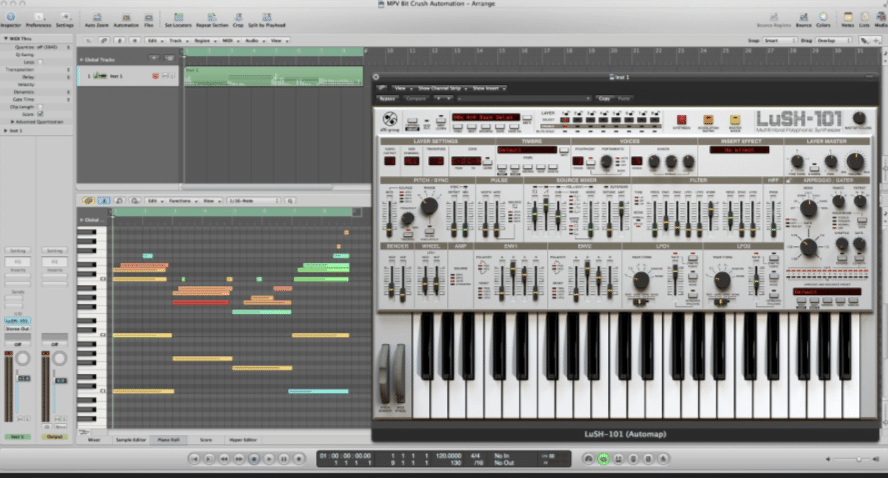Screen dimensions: 888x478
Task: Select layer 1 button in LuSH-101
Action: point(565,120)
